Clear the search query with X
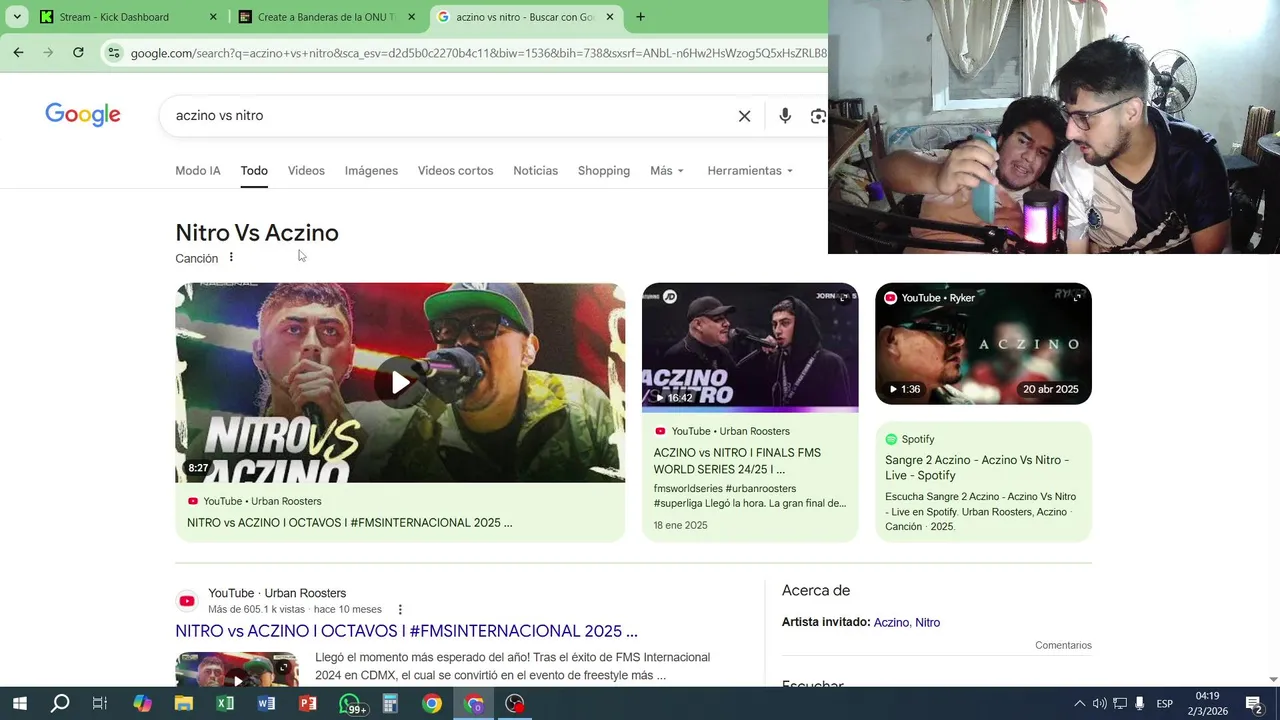The height and width of the screenshot is (720, 1280). click(x=744, y=116)
